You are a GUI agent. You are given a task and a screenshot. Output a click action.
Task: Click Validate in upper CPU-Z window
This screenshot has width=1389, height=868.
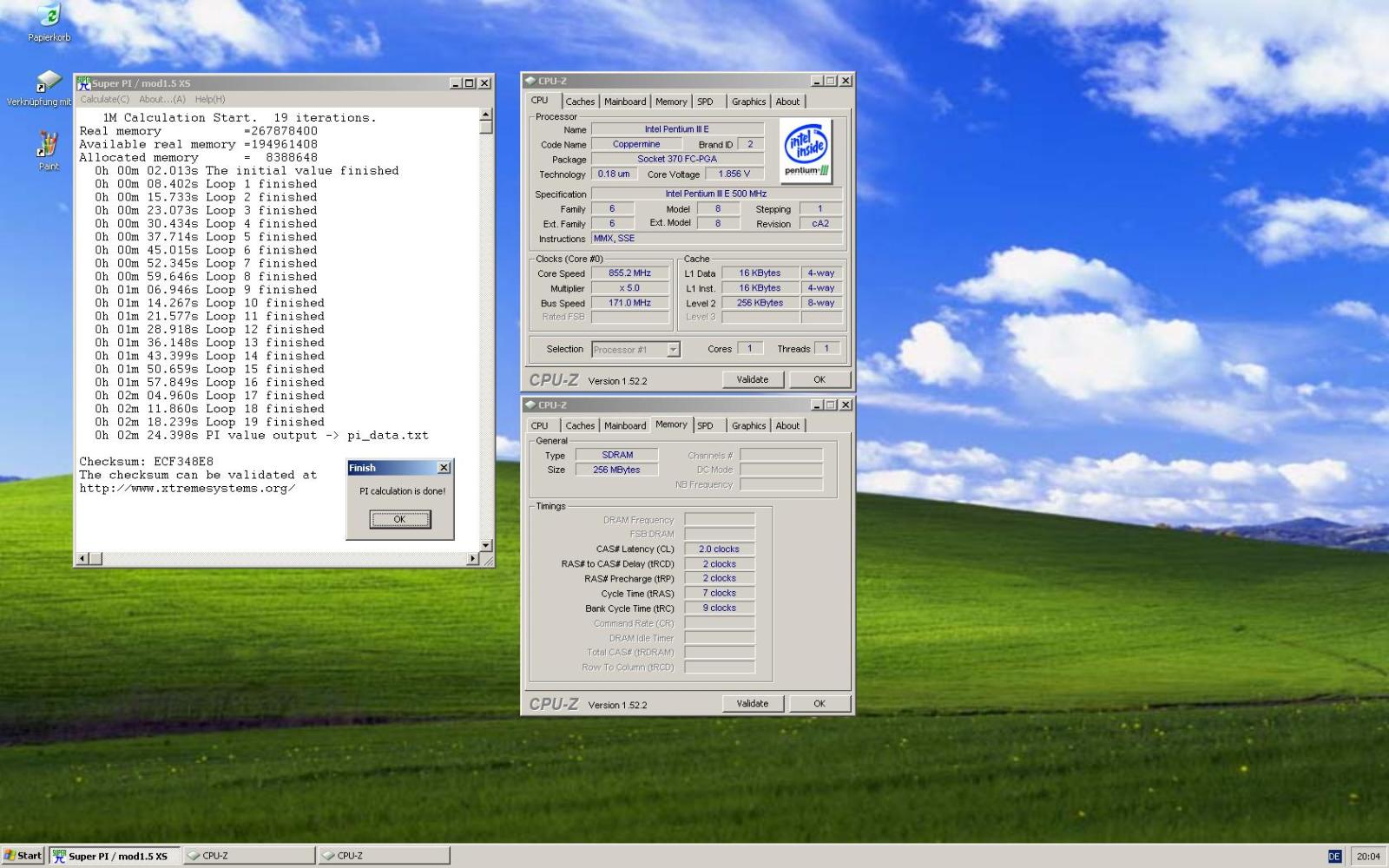[x=753, y=379]
